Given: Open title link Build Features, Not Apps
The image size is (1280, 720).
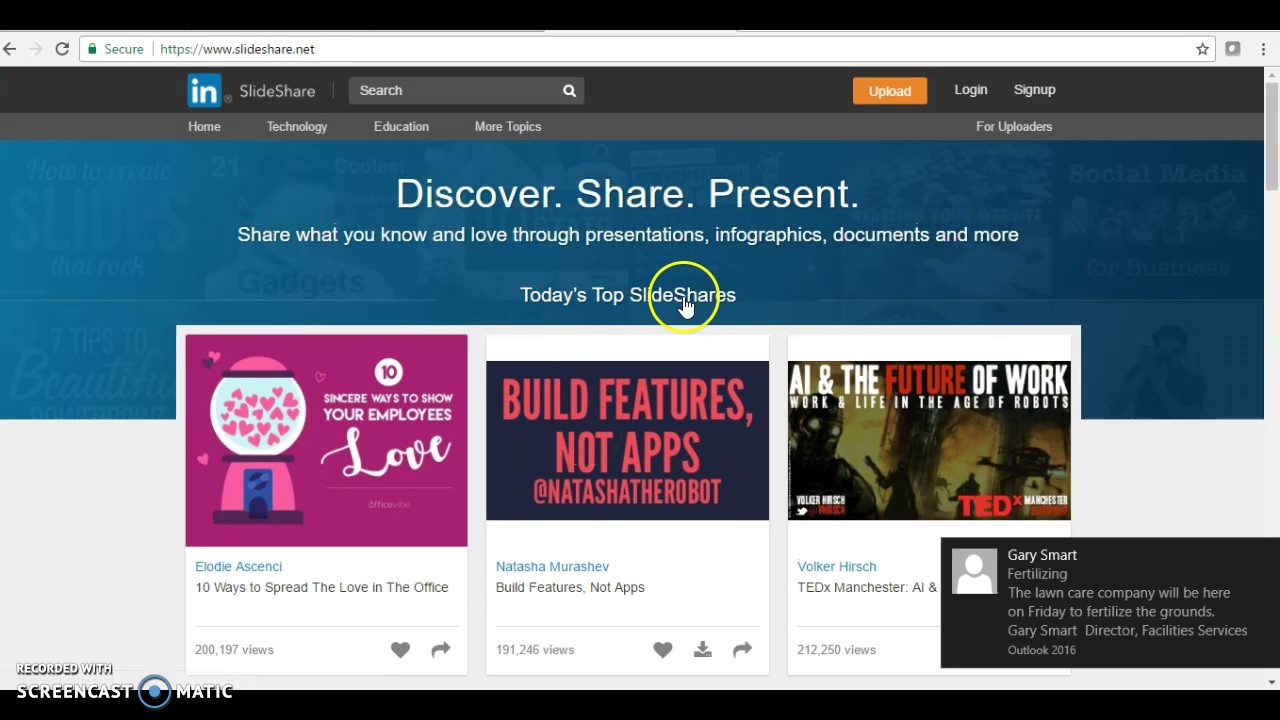Looking at the screenshot, I should click(570, 587).
